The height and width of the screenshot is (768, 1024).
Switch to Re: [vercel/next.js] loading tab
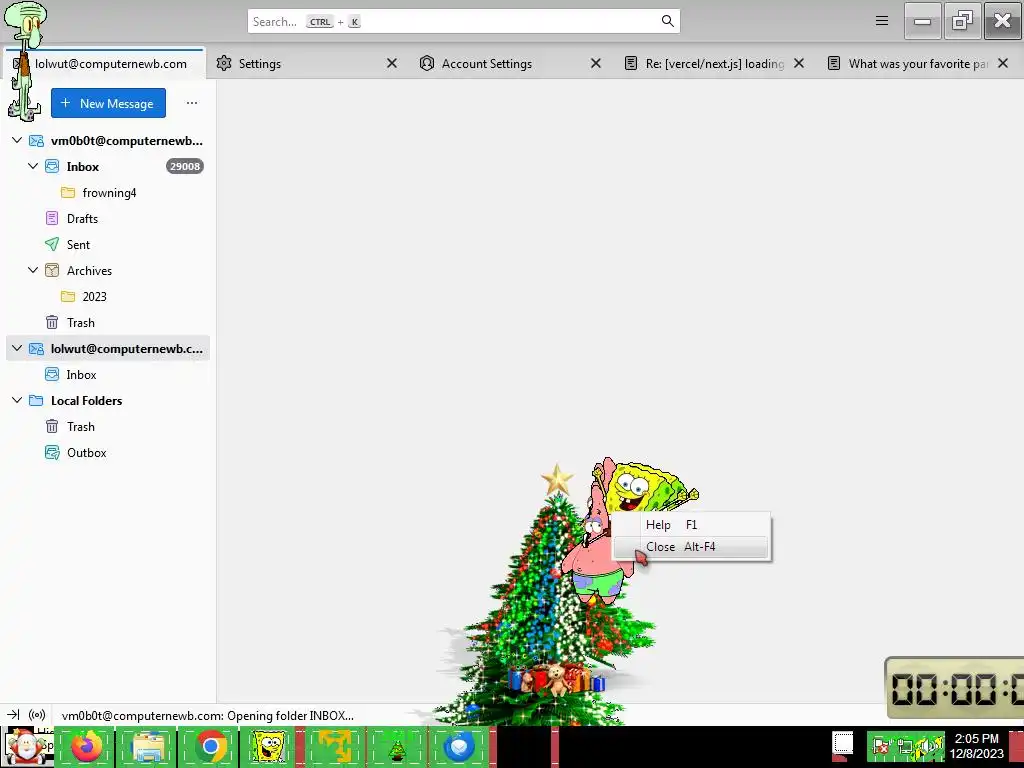click(x=714, y=63)
